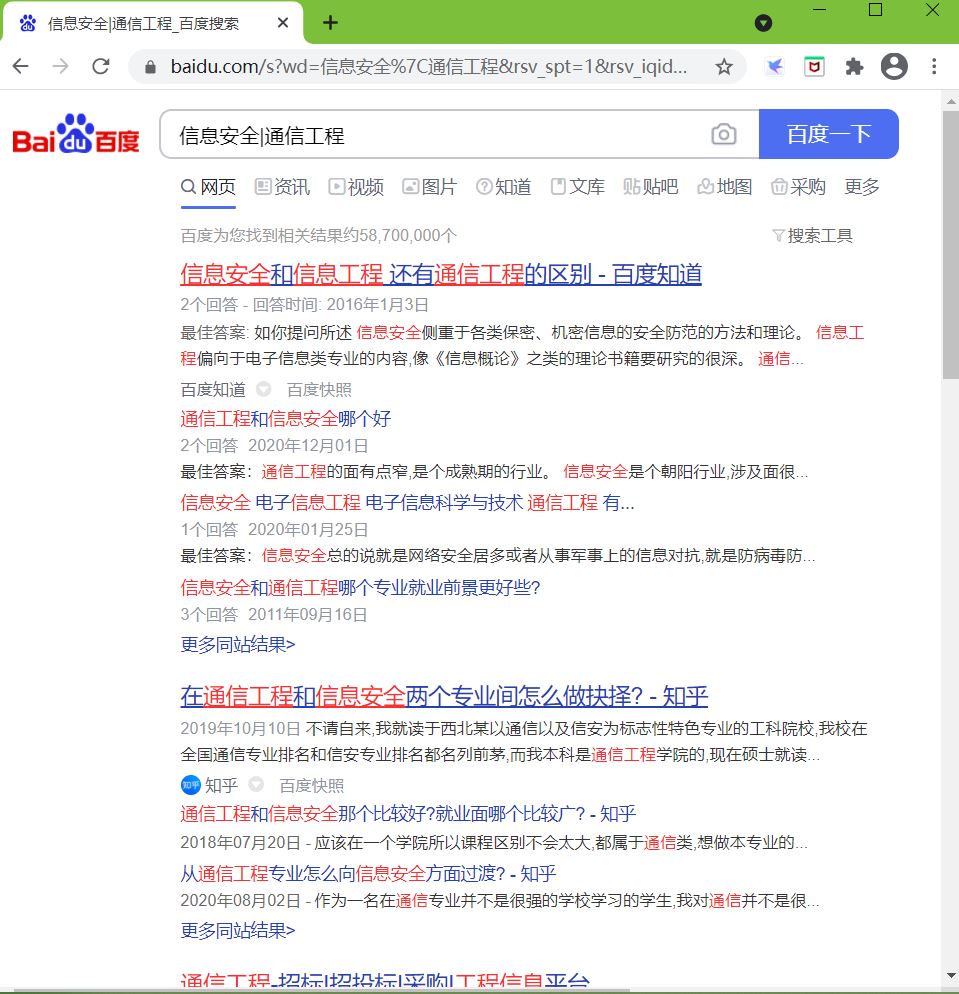Open link 信息安全 电子信息工程 电子信息科学与技术
959x994 pixels.
coord(408,503)
